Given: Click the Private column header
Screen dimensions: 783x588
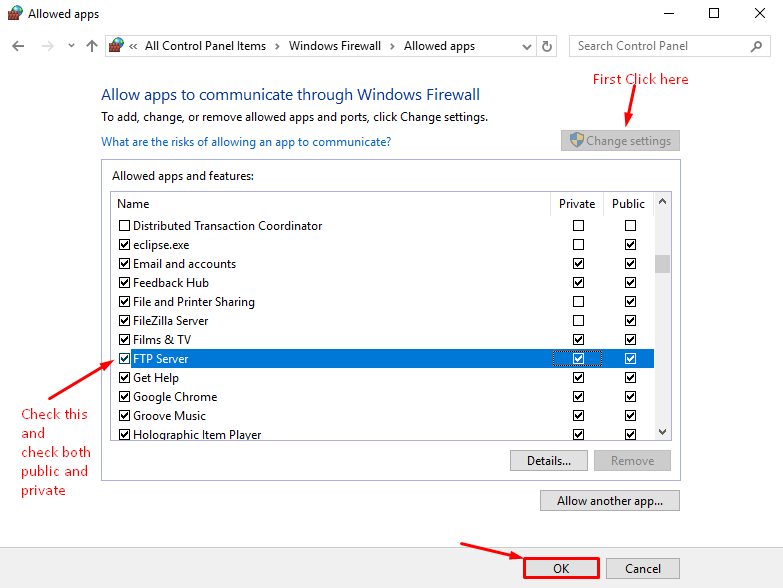Looking at the screenshot, I should (x=577, y=204).
